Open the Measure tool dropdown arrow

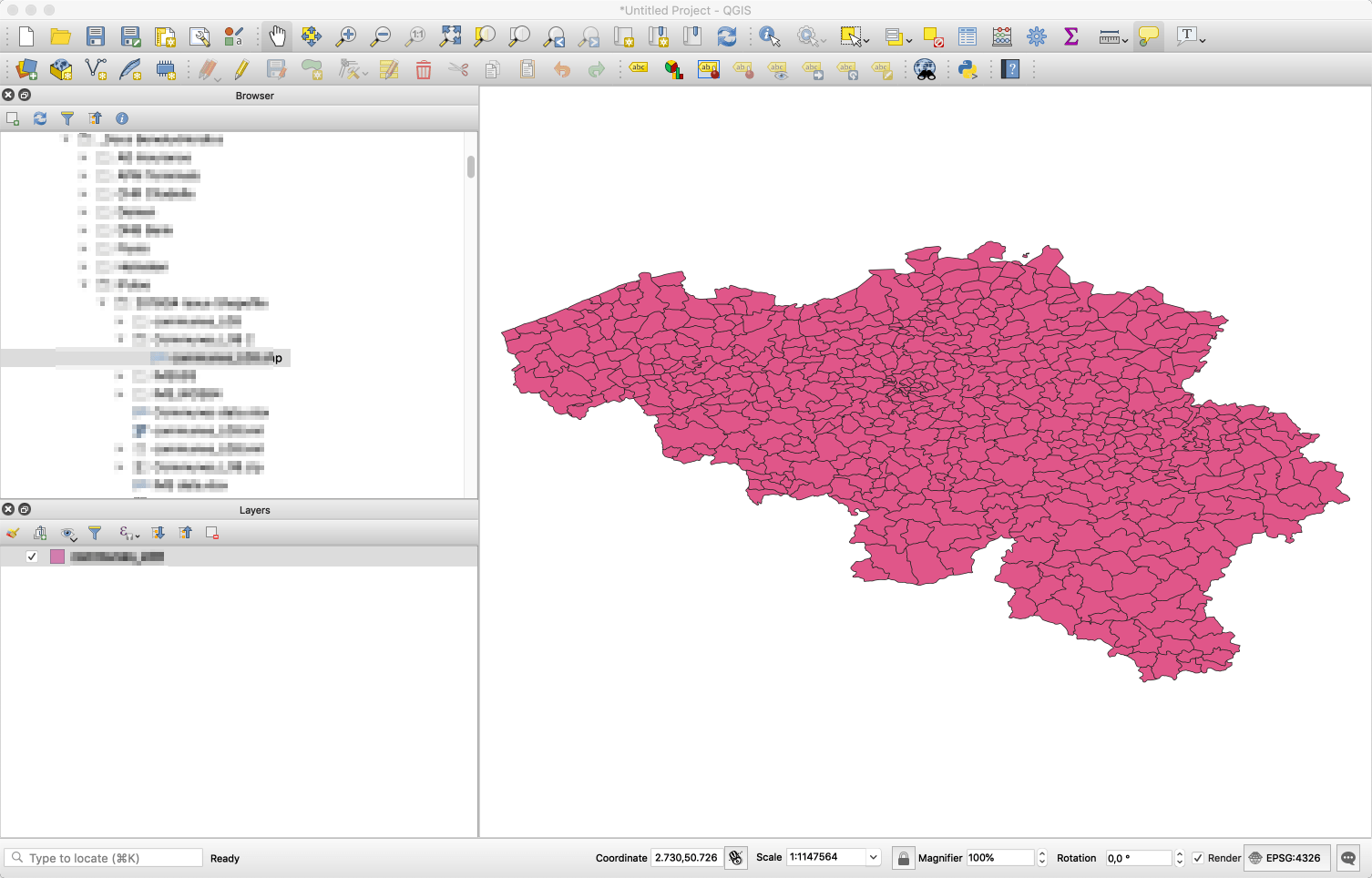[x=1125, y=39]
